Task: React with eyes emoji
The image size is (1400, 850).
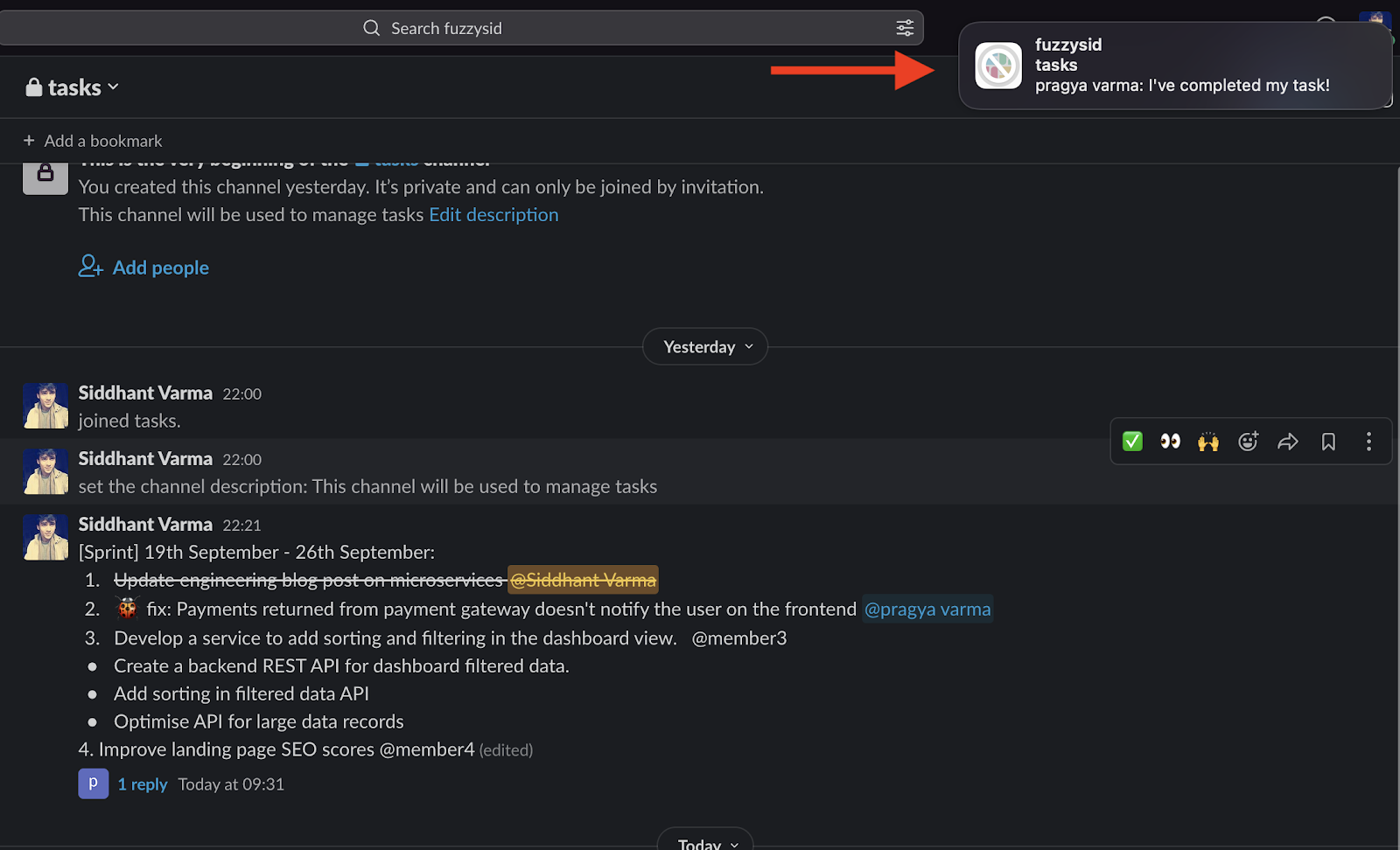Action: (x=1170, y=442)
